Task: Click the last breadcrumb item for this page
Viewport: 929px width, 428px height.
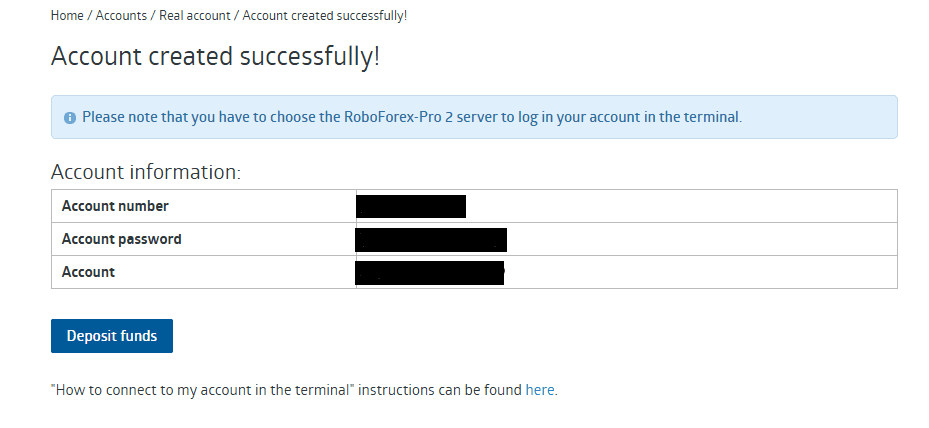Action: click(x=324, y=16)
